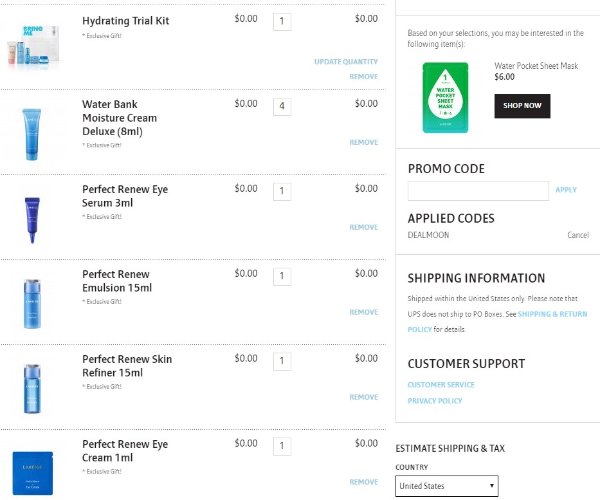
Task: Click the Water Bank Moisture Cream tube image
Action: [x=32, y=134]
